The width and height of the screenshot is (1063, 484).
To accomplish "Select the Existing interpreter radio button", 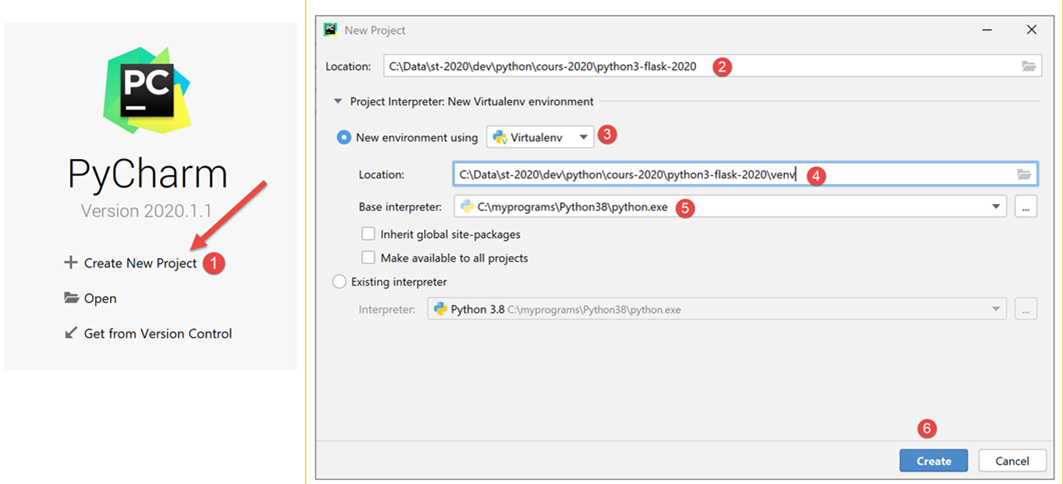I will coord(339,282).
